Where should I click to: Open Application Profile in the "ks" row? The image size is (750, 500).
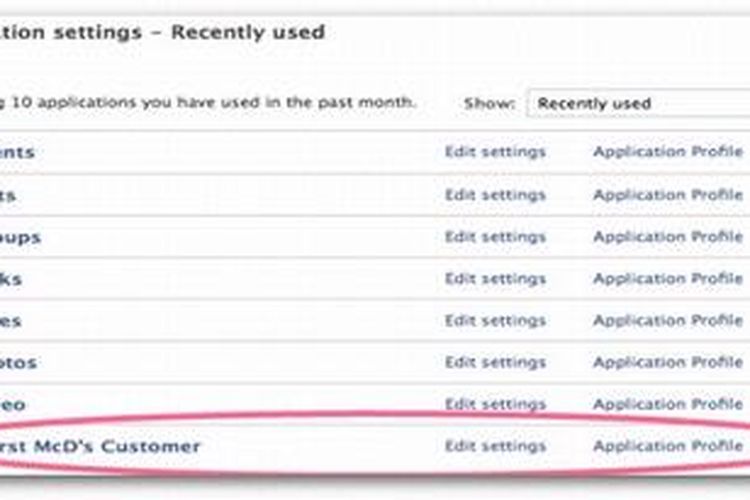coord(668,279)
